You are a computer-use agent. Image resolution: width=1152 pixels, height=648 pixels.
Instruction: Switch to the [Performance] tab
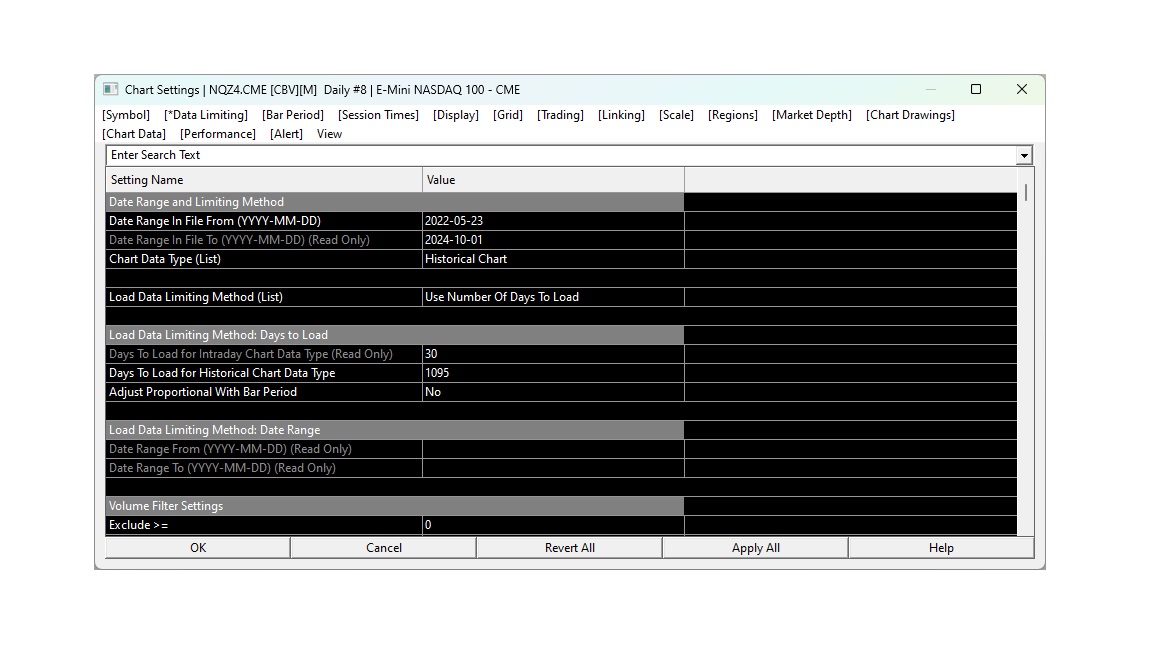point(217,134)
